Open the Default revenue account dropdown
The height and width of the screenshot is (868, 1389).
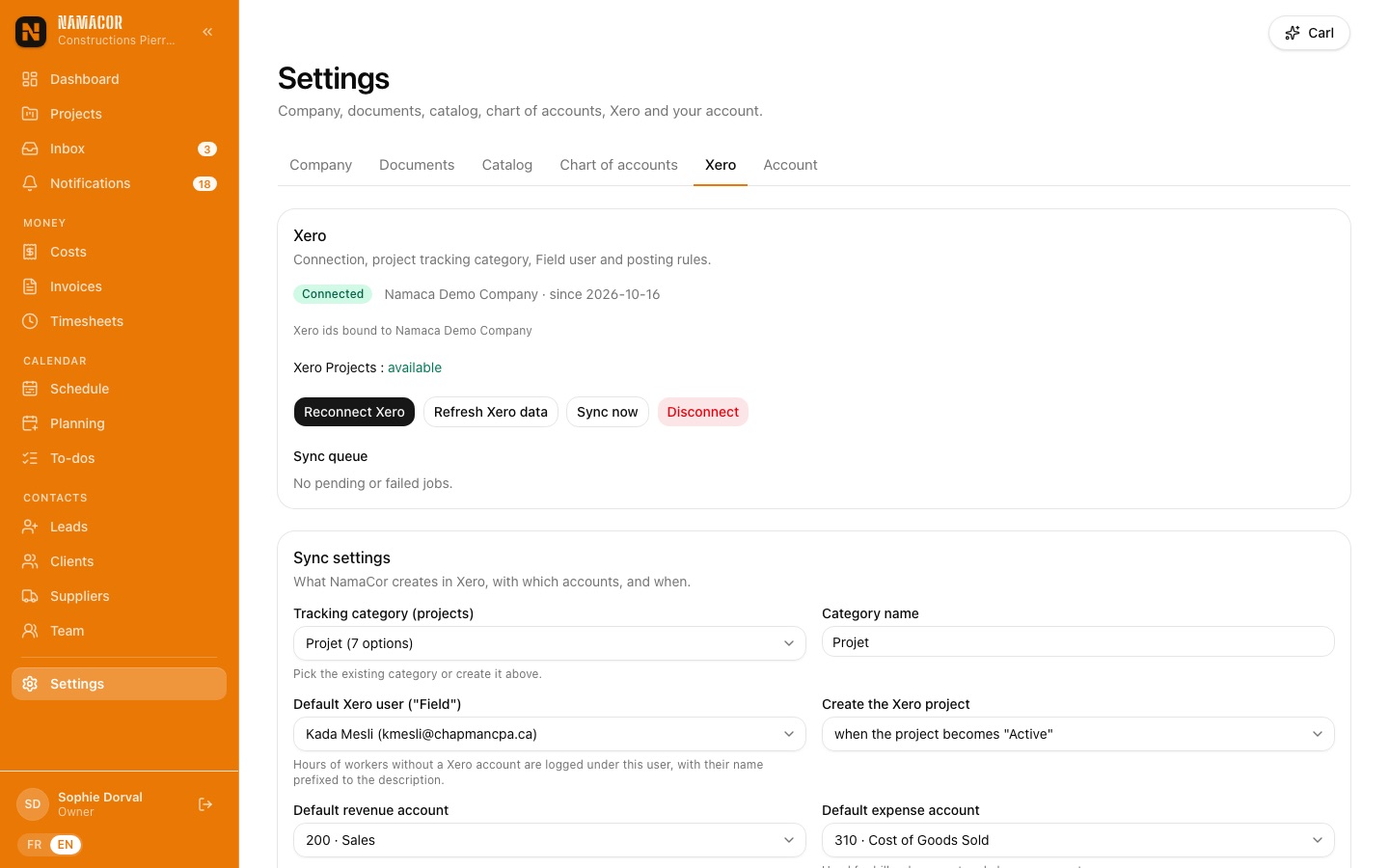(550, 840)
